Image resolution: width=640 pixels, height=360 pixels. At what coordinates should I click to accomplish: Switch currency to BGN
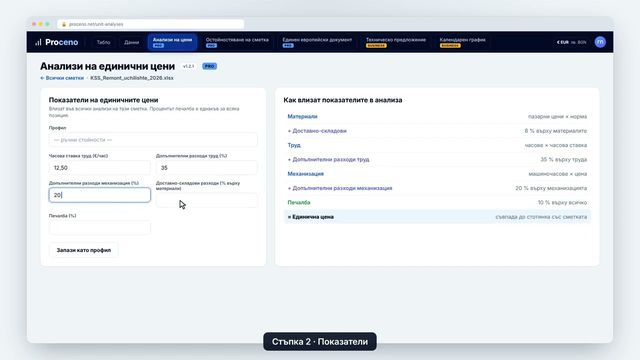579,42
